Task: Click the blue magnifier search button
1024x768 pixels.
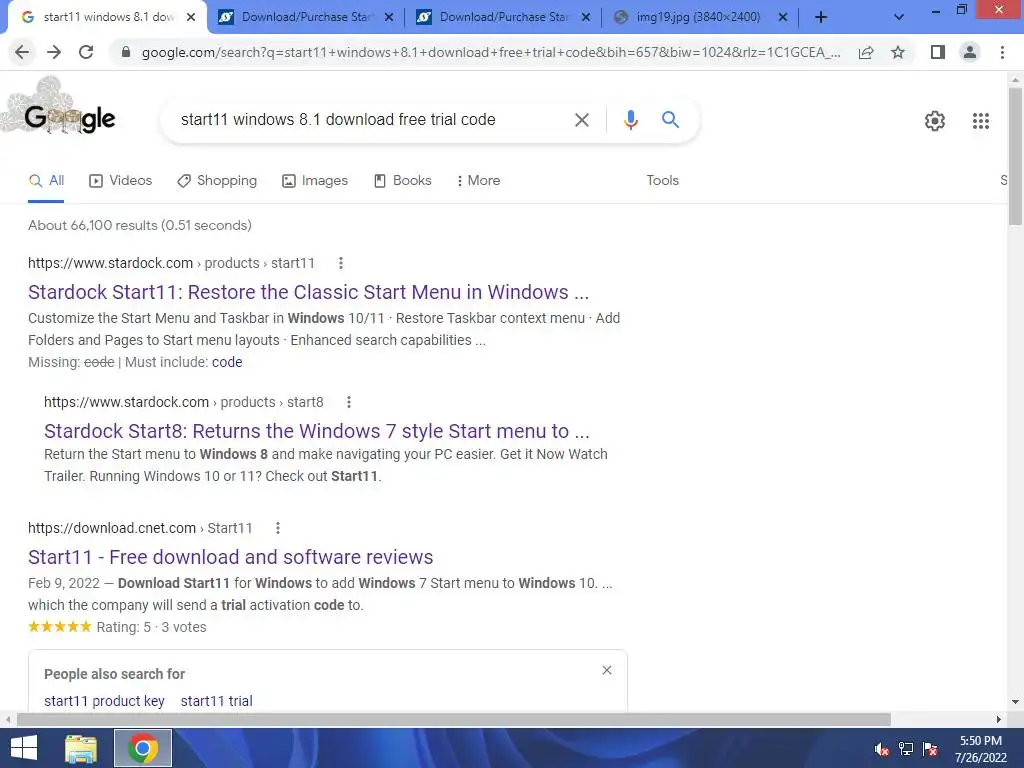Action: (x=670, y=120)
